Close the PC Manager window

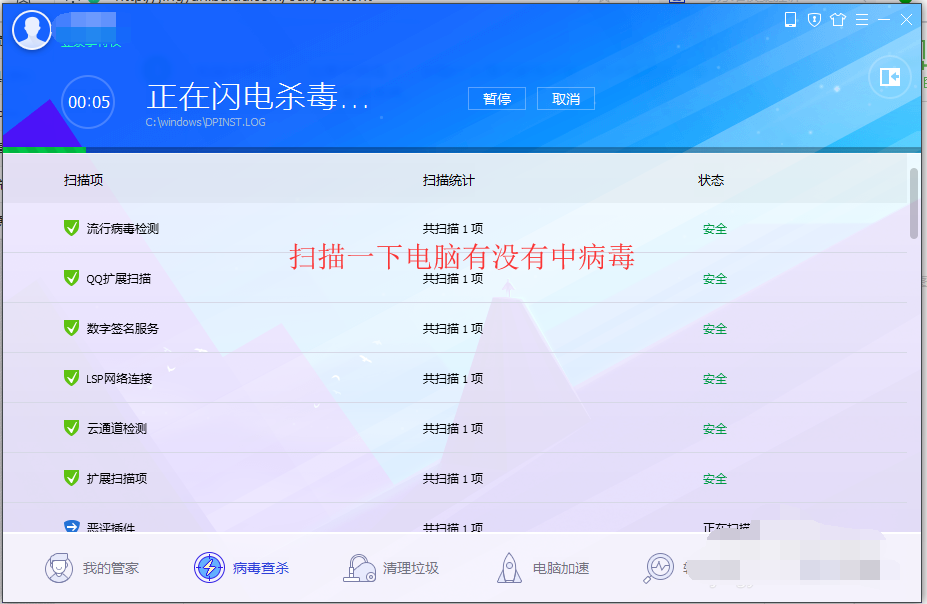pyautogui.click(x=906, y=20)
